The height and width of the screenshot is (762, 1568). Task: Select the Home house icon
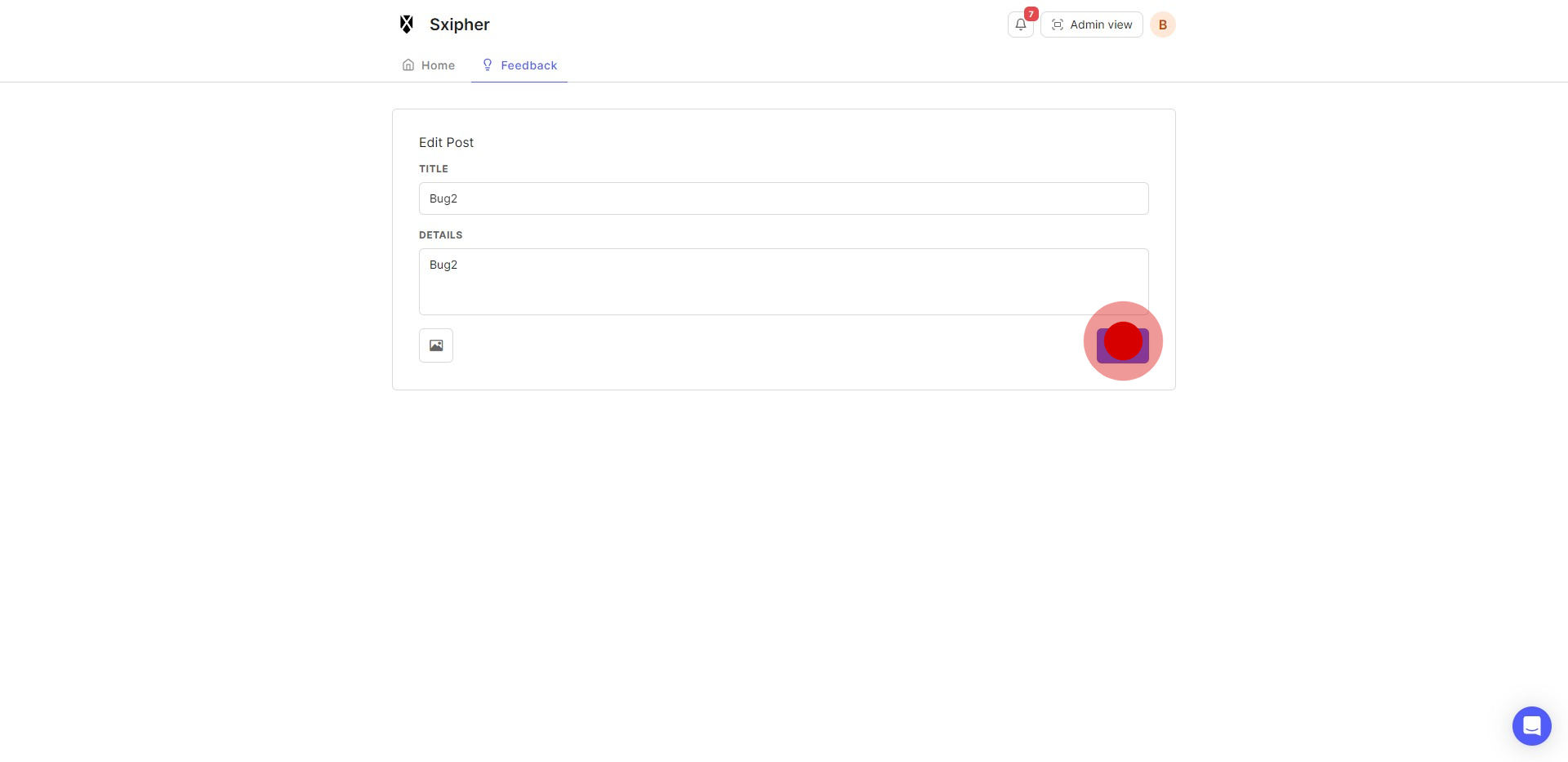[x=408, y=65]
